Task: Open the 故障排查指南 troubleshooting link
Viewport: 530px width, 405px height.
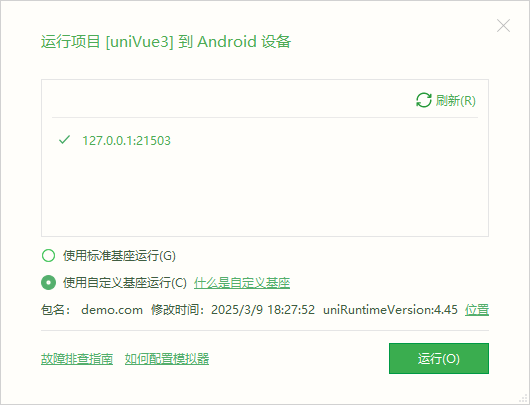Action: [77, 359]
